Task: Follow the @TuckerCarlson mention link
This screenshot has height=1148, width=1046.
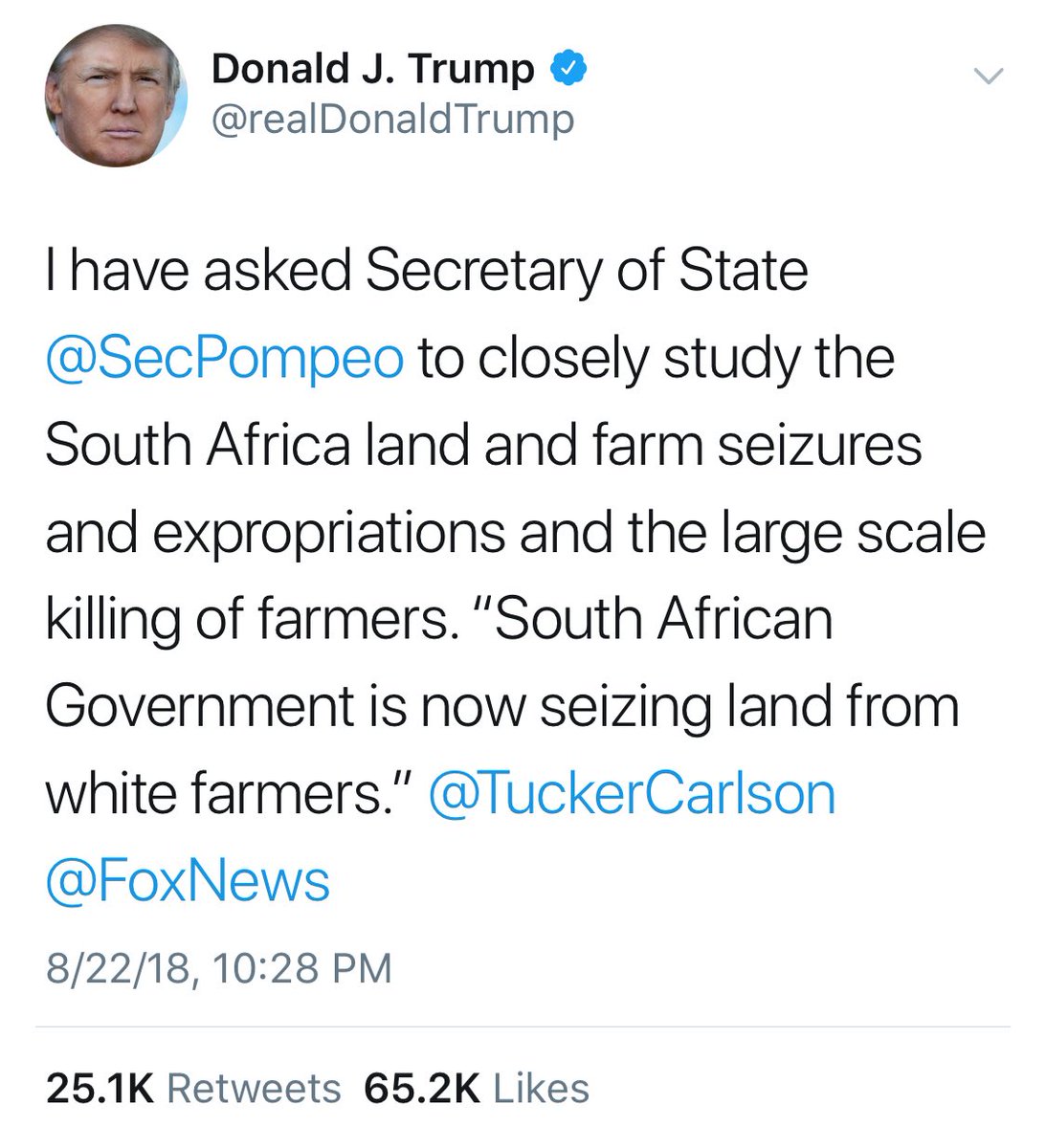Action: (633, 793)
